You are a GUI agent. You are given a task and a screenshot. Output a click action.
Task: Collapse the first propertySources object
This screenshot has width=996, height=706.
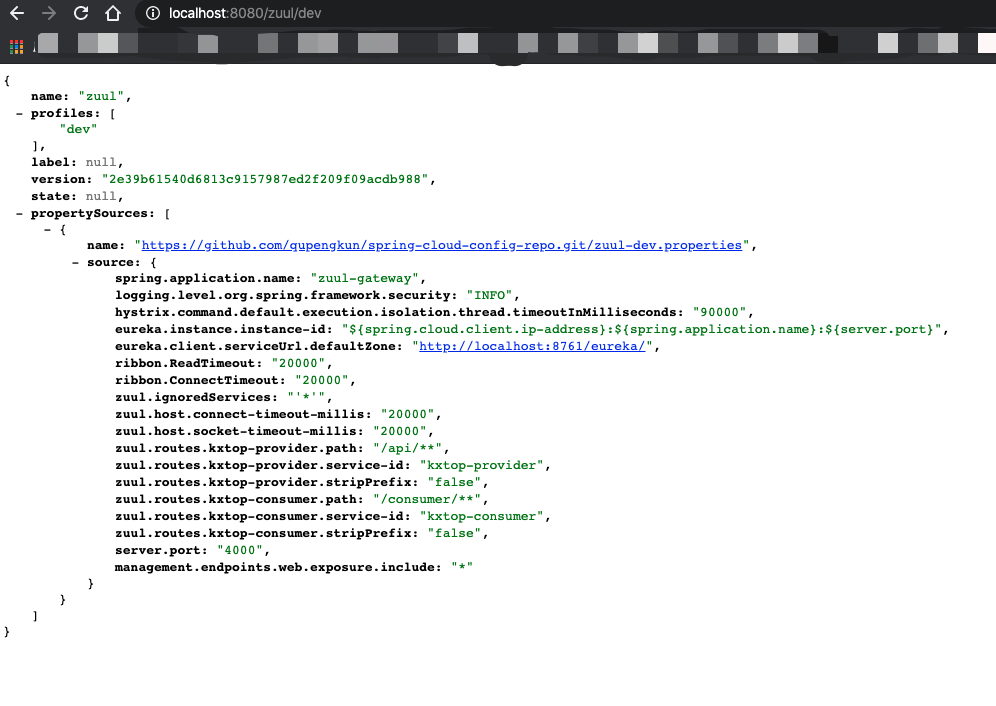[x=46, y=229]
